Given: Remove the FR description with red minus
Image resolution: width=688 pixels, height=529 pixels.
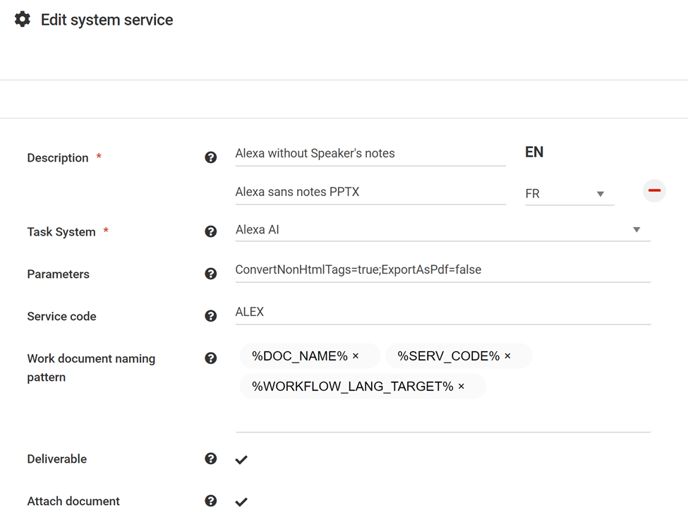Looking at the screenshot, I should point(654,191).
